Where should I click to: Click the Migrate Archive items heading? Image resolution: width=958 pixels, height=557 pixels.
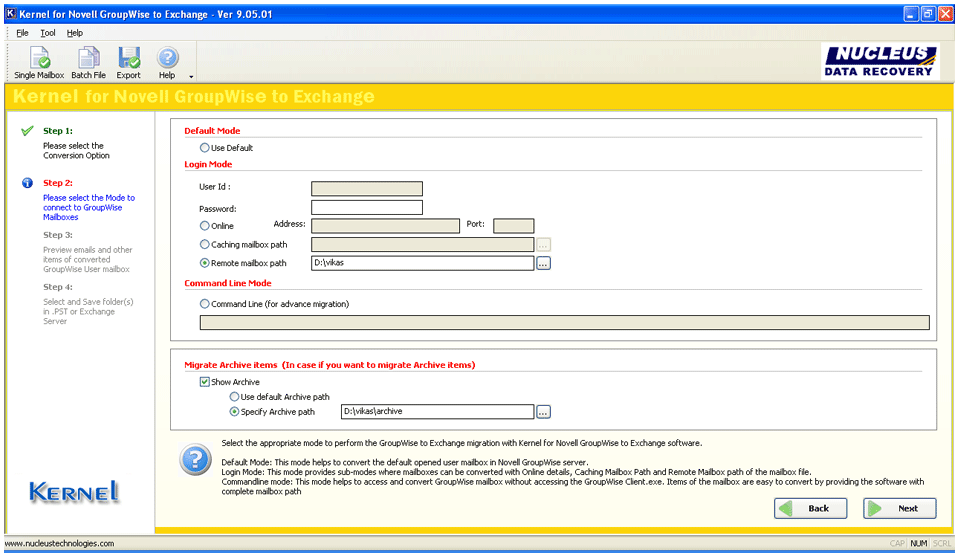click(330, 365)
